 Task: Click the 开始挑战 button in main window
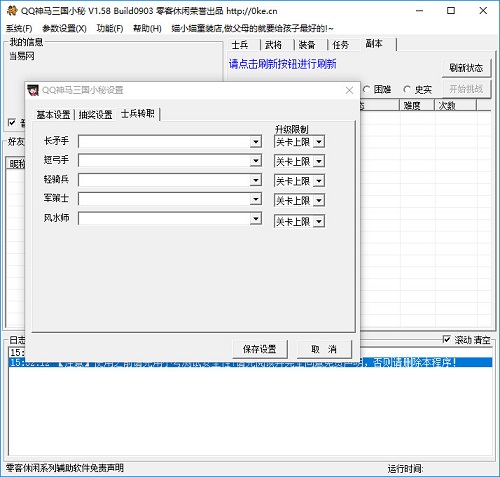click(466, 89)
